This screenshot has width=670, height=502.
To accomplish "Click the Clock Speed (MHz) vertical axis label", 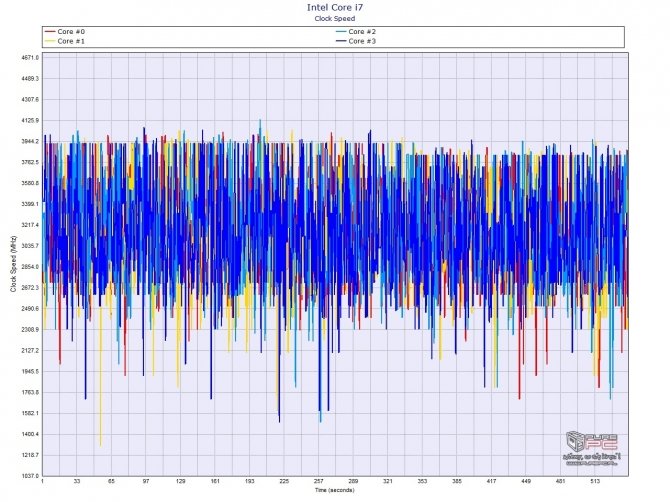I will click(x=13, y=264).
